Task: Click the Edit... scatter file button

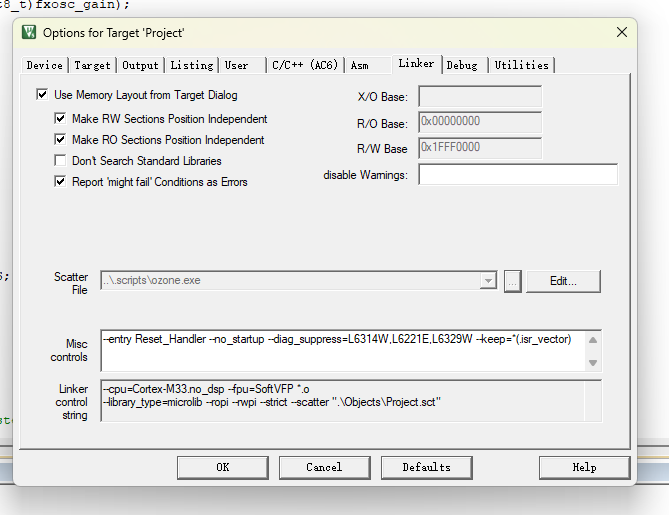Action: click(563, 281)
